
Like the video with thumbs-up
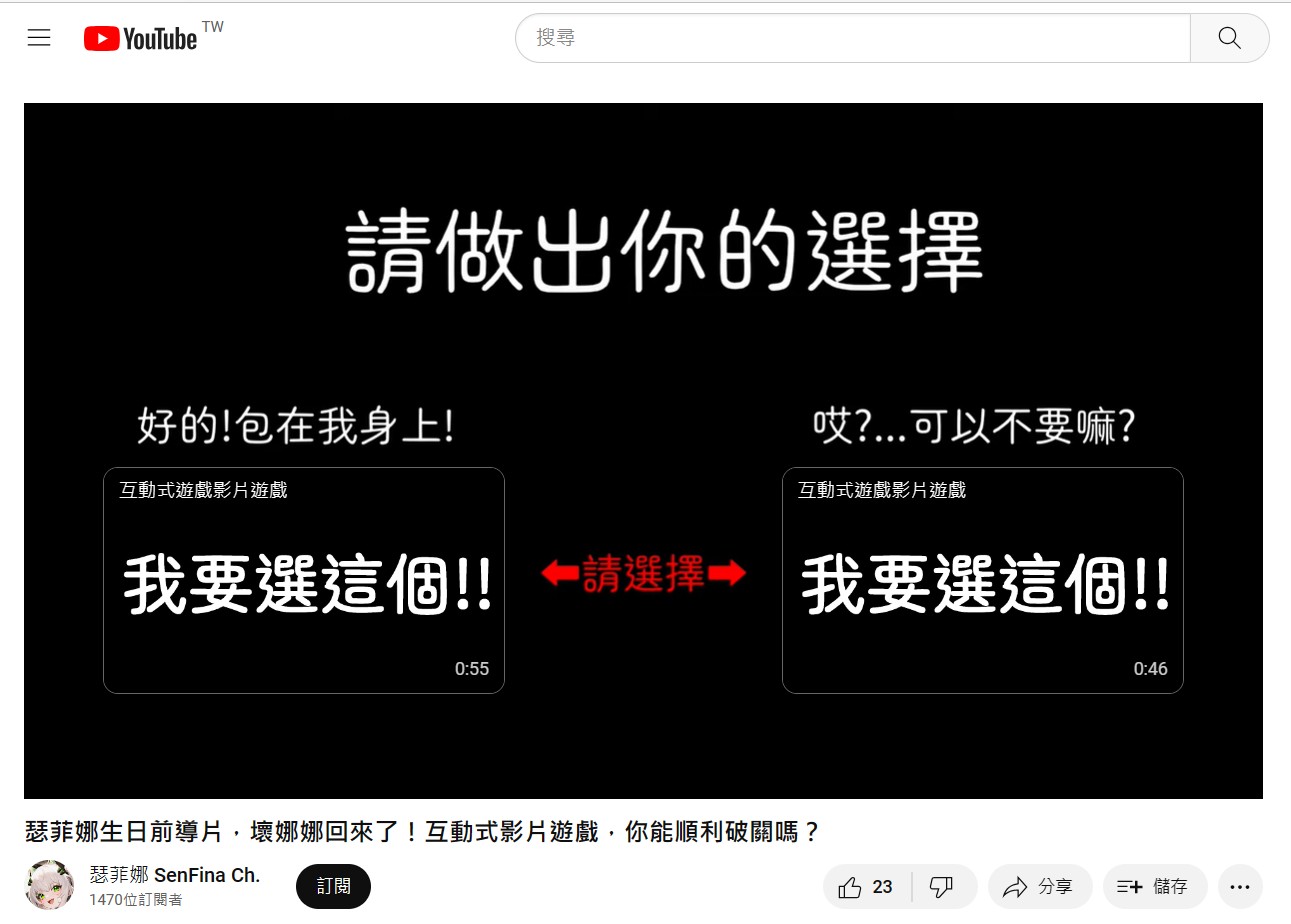tap(867, 887)
